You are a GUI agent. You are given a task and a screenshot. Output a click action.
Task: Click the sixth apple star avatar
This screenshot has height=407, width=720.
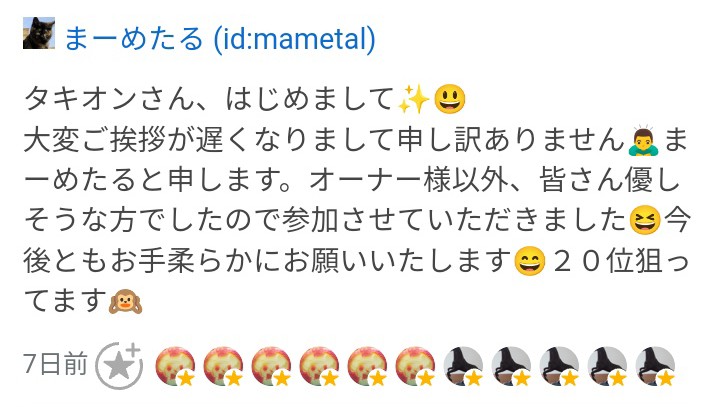coord(415,366)
